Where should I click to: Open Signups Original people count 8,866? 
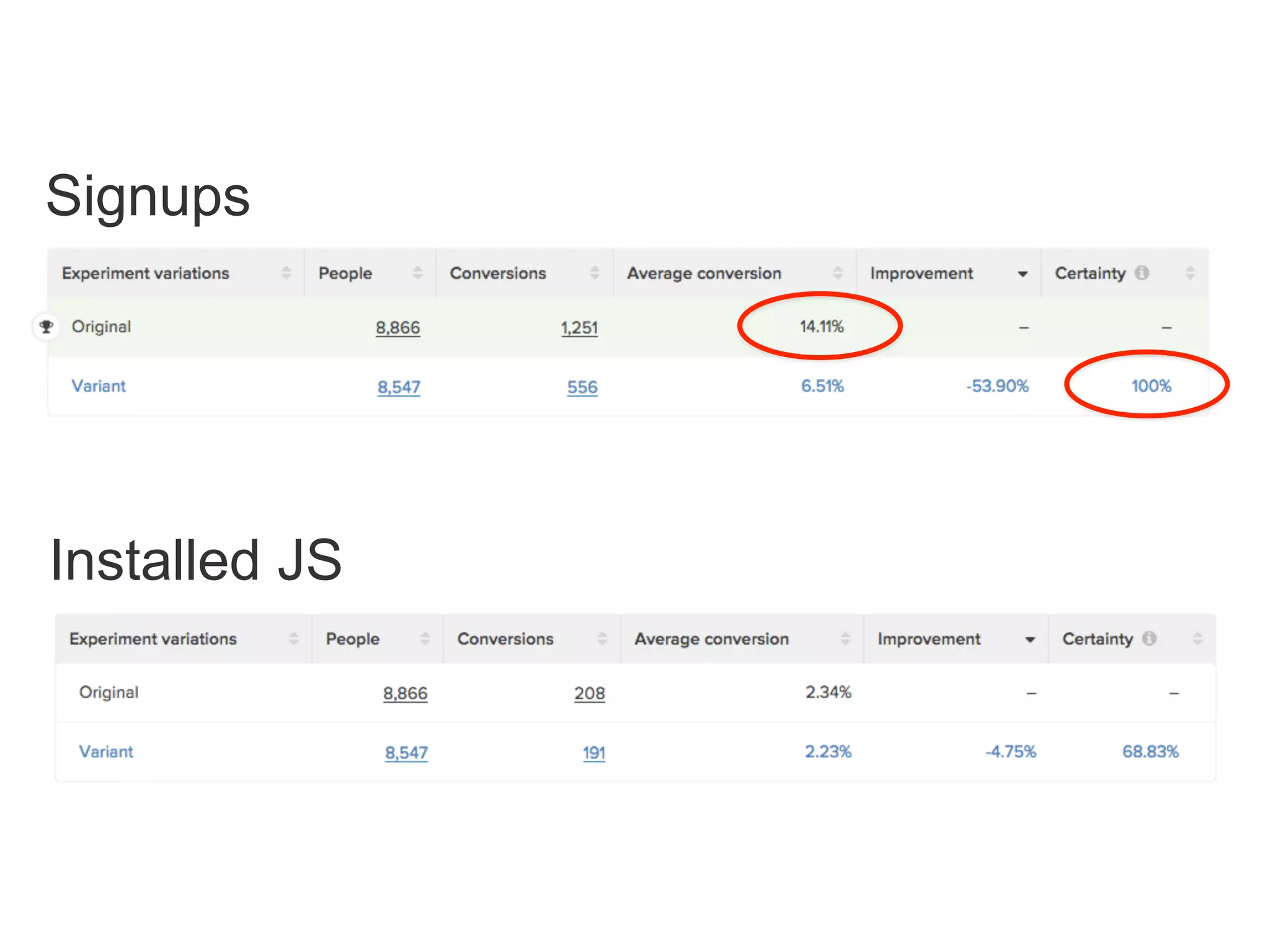[398, 327]
